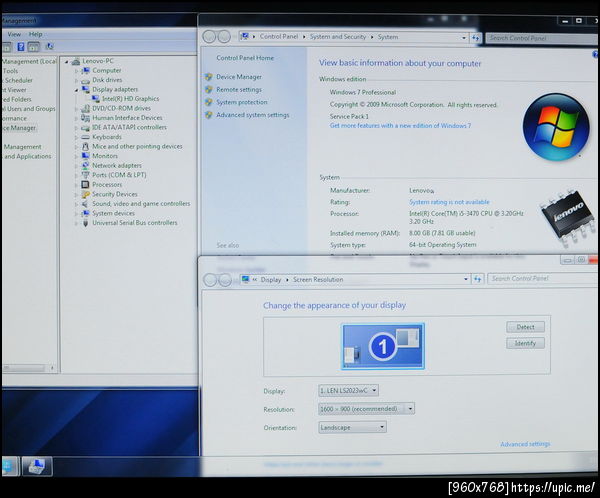Click Search Control Panel box in System window

pos(541,38)
